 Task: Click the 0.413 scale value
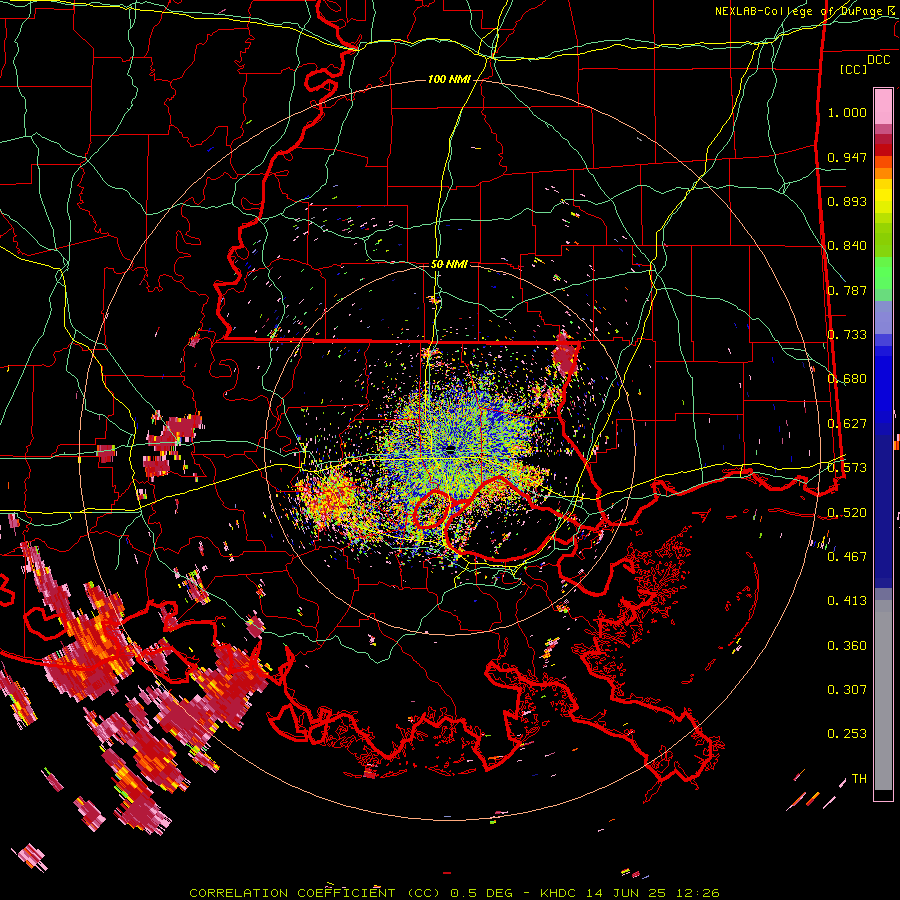point(847,601)
